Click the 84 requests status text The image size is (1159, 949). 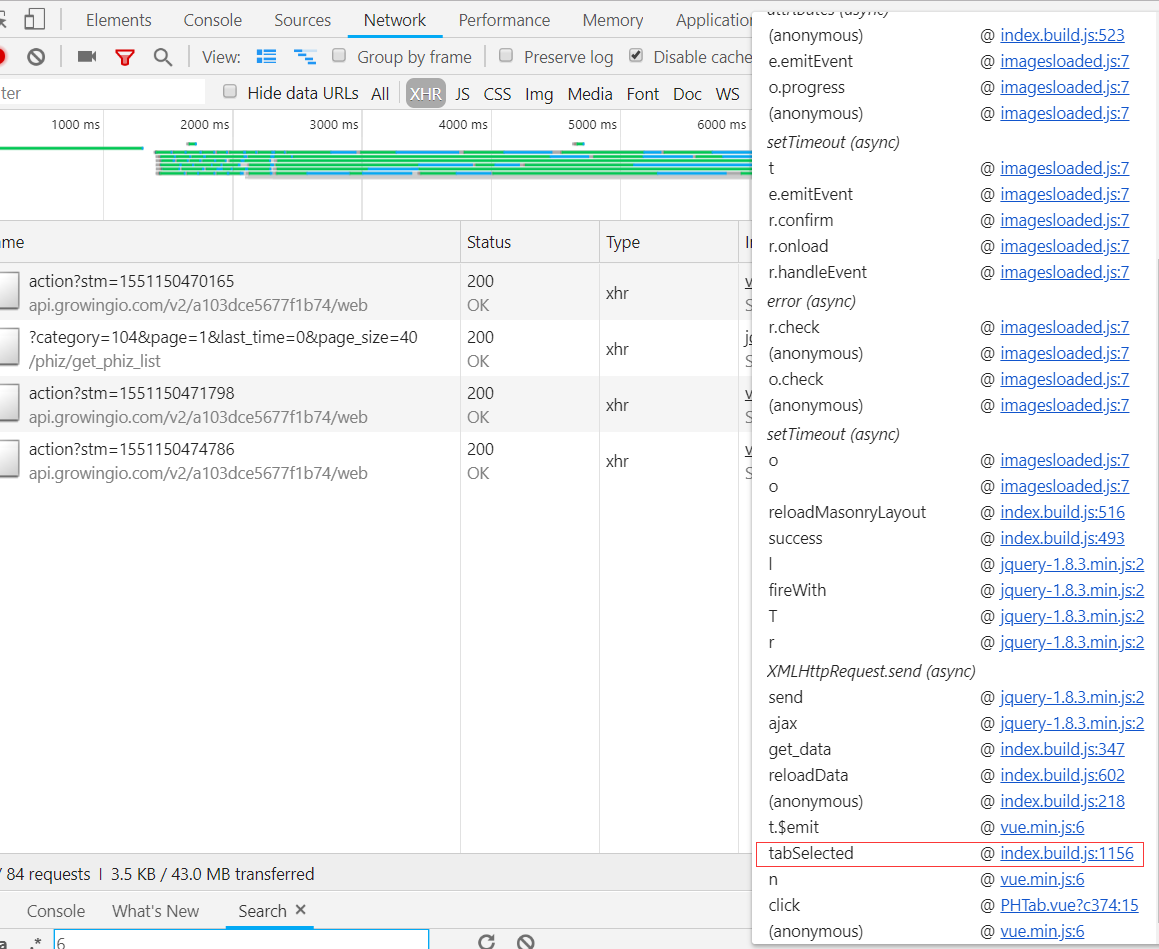pyautogui.click(x=48, y=874)
